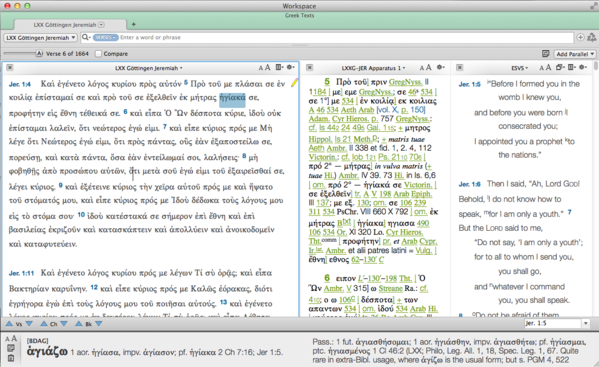Add a new workspace tab with the plus
This screenshot has width=599, height=367.
point(133,24)
